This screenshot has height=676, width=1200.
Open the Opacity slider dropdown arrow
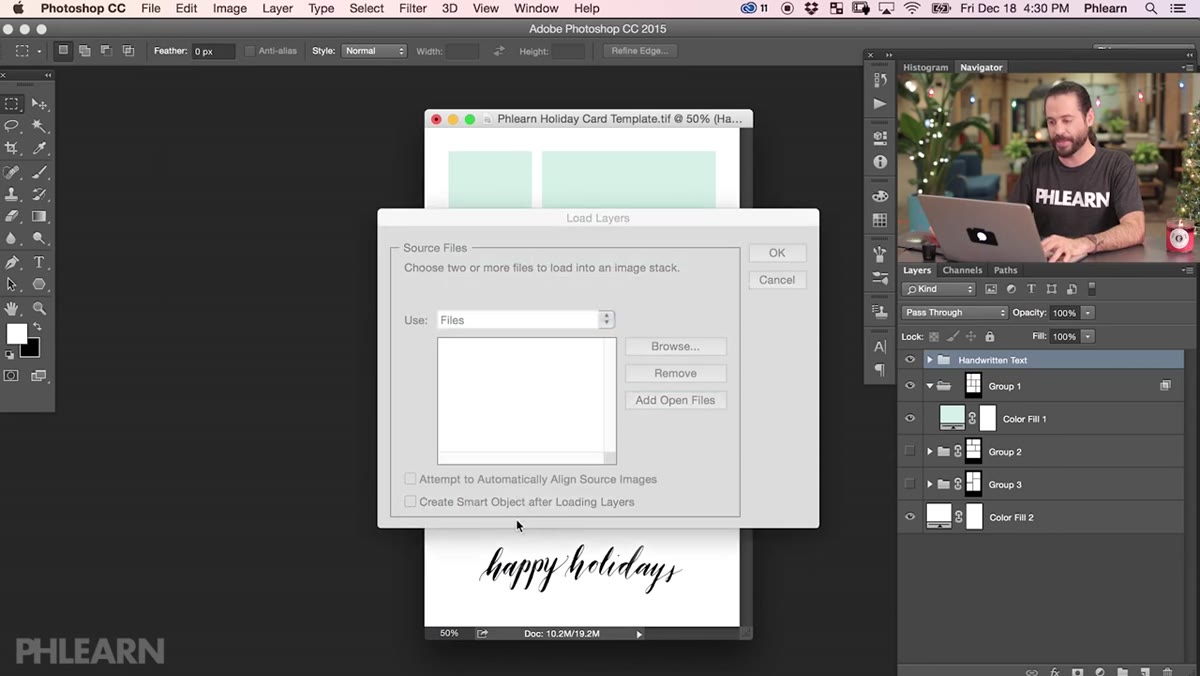coord(1088,313)
